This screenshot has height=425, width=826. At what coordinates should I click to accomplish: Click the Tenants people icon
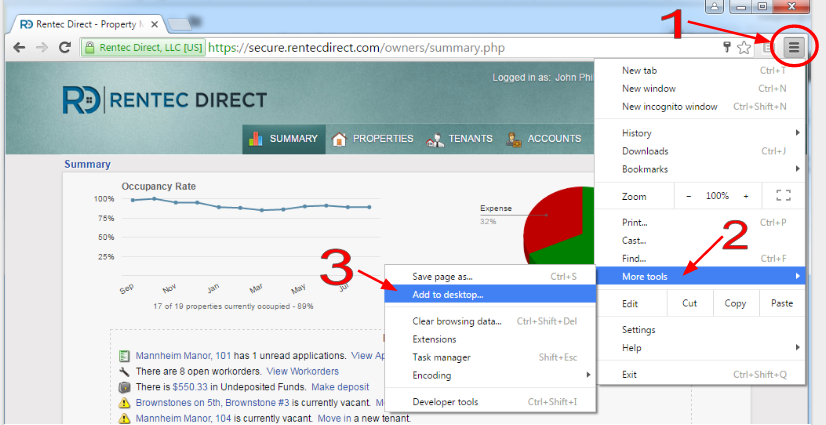point(435,139)
